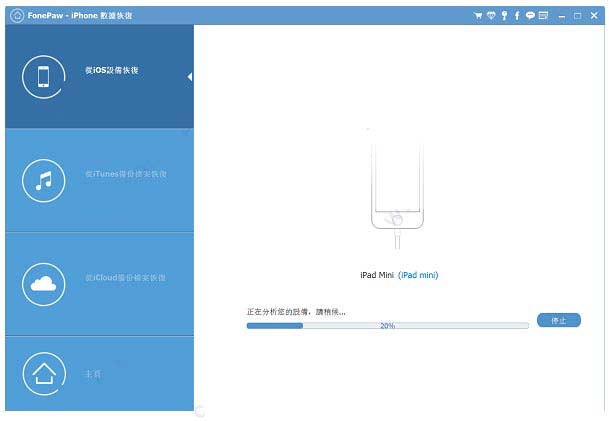Select the phone icon for iOS device recovery
The height and width of the screenshot is (421, 609).
(x=44, y=77)
